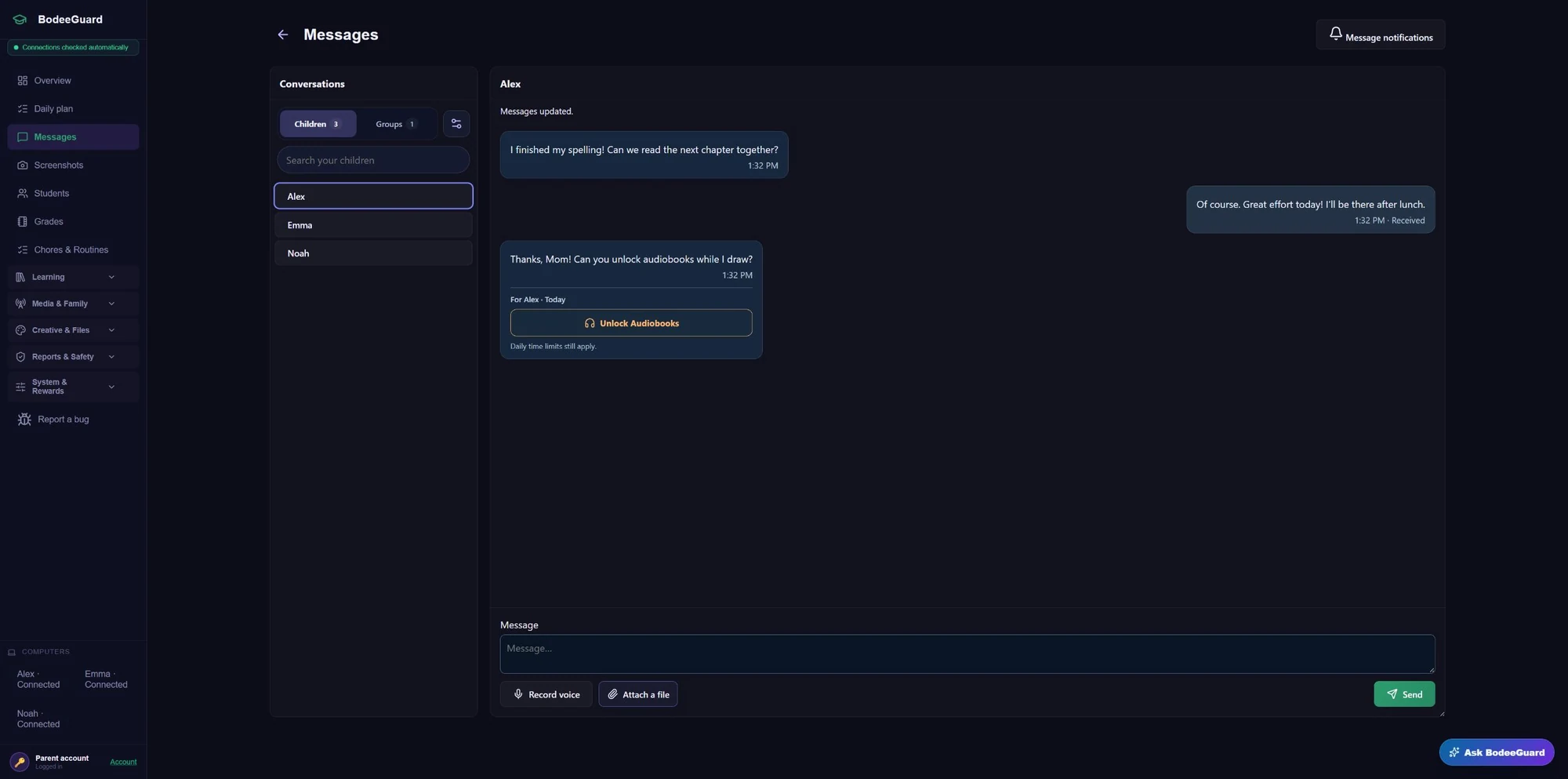Click the Screenshots camera icon
Image resolution: width=1568 pixels, height=779 pixels.
click(x=23, y=166)
